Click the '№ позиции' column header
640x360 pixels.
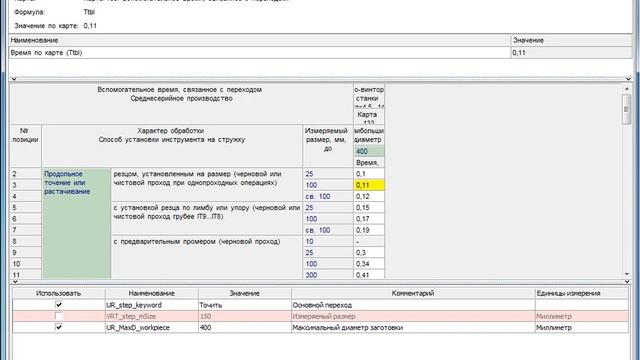[25, 146]
